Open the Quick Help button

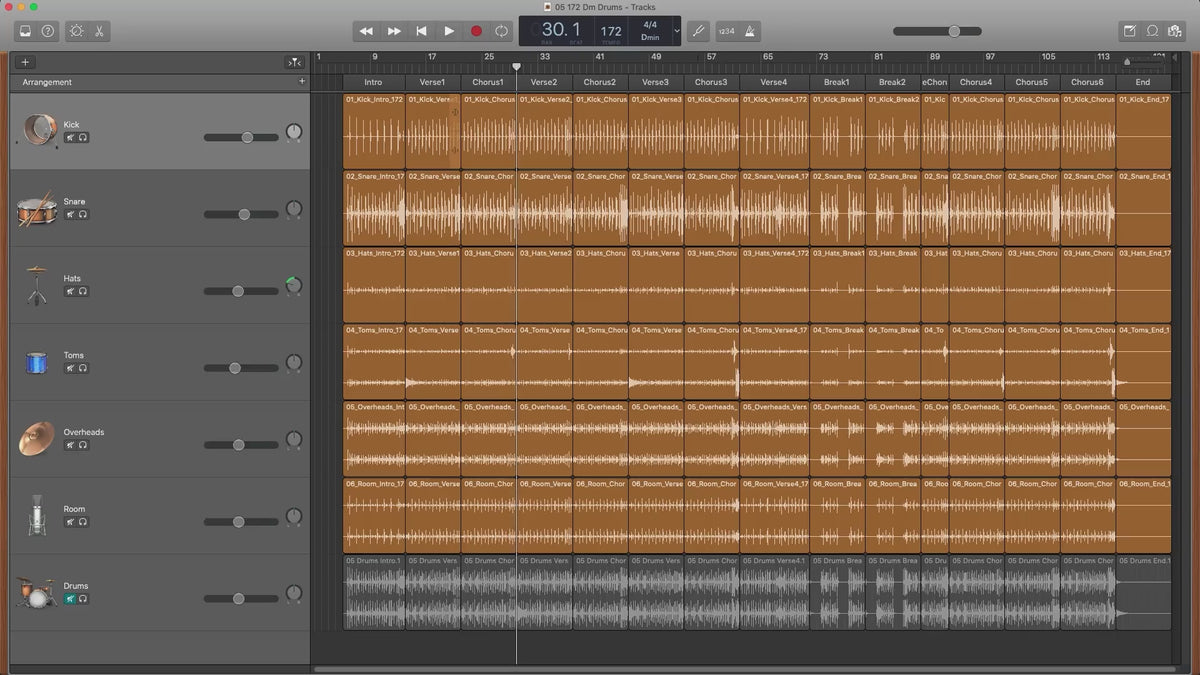48,31
